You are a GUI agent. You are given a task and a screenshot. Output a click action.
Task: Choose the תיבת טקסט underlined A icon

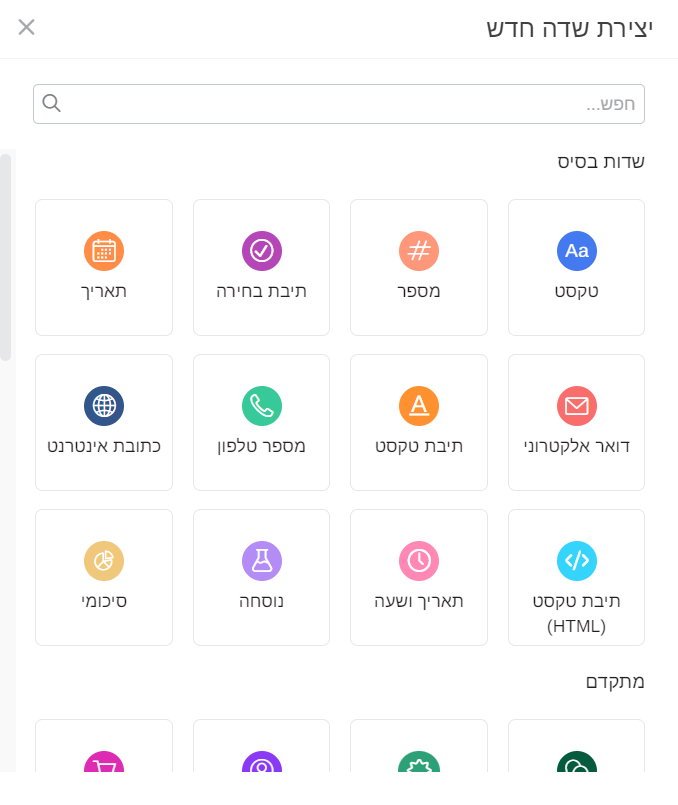click(x=419, y=406)
